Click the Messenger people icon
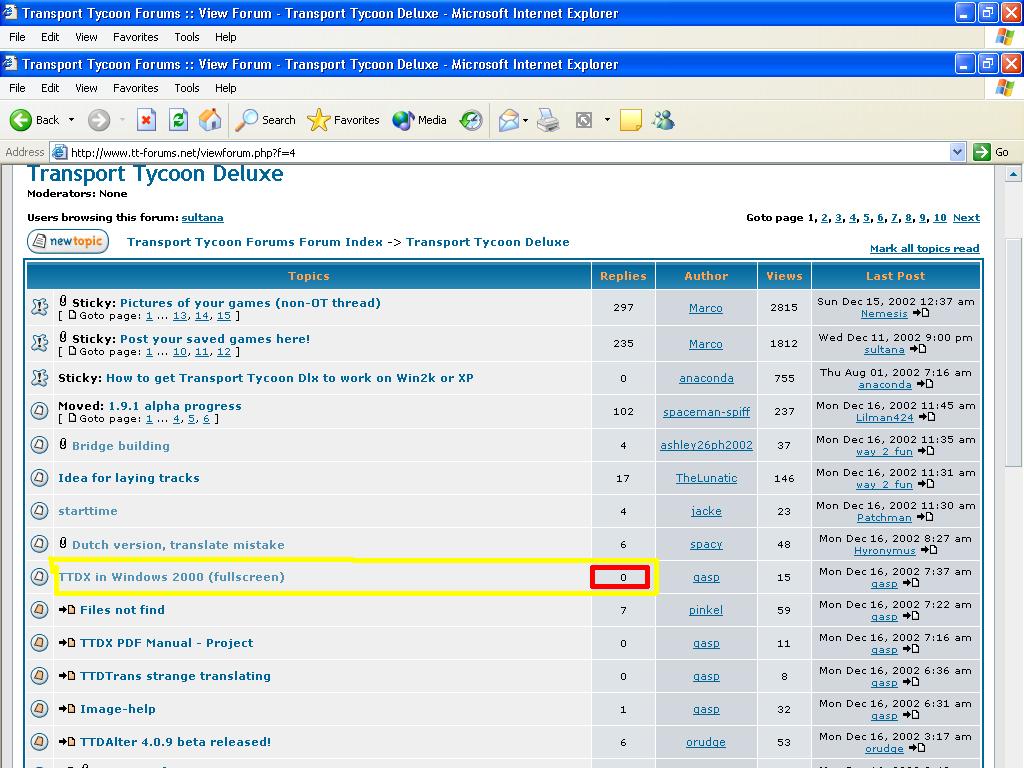Image resolution: width=1024 pixels, height=768 pixels. (664, 120)
